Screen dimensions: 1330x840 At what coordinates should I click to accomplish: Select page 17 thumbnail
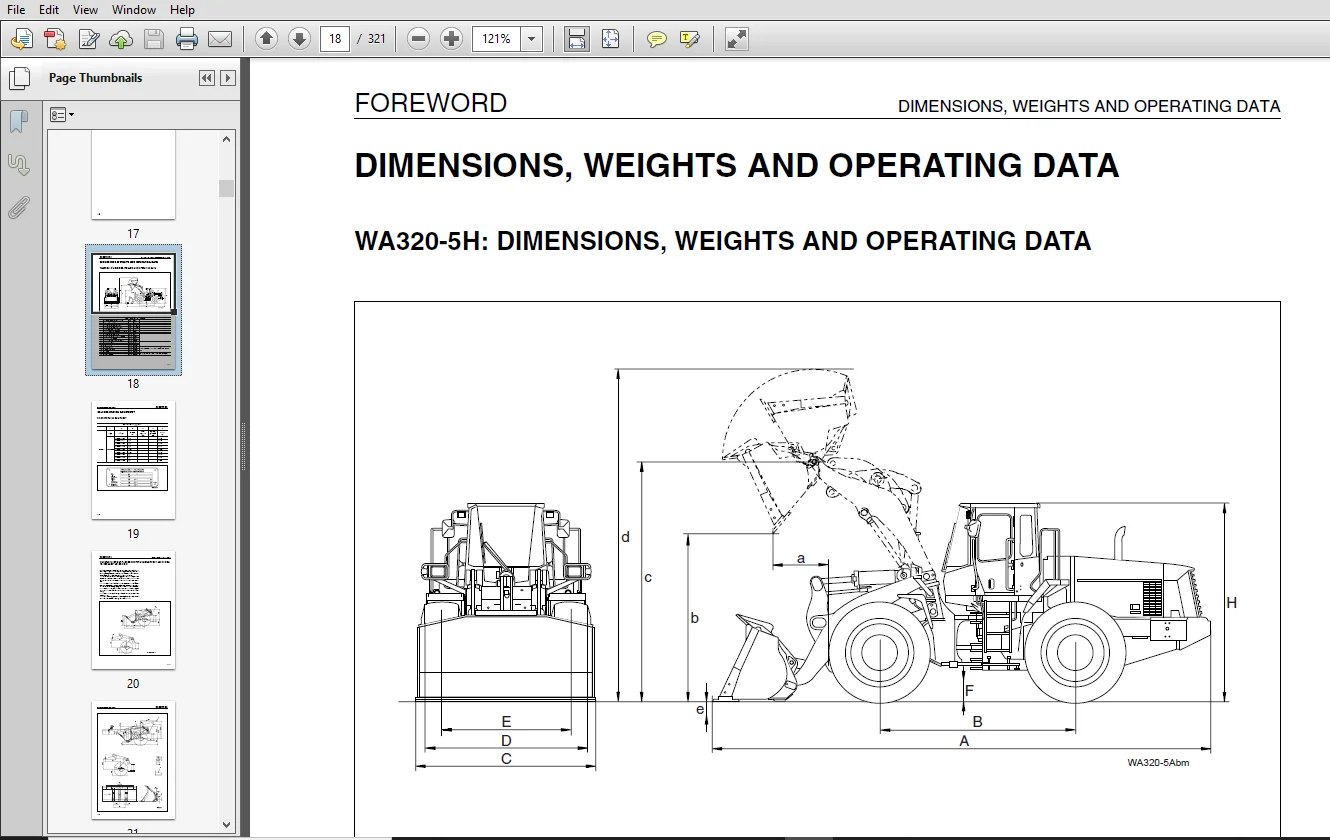coord(133,175)
